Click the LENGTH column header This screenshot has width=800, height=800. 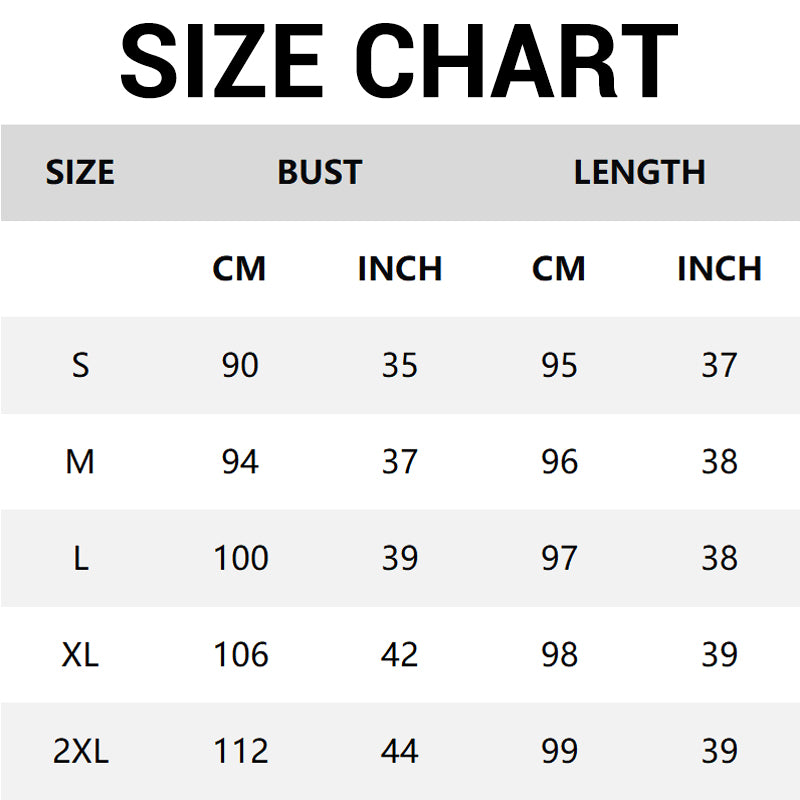(x=639, y=172)
